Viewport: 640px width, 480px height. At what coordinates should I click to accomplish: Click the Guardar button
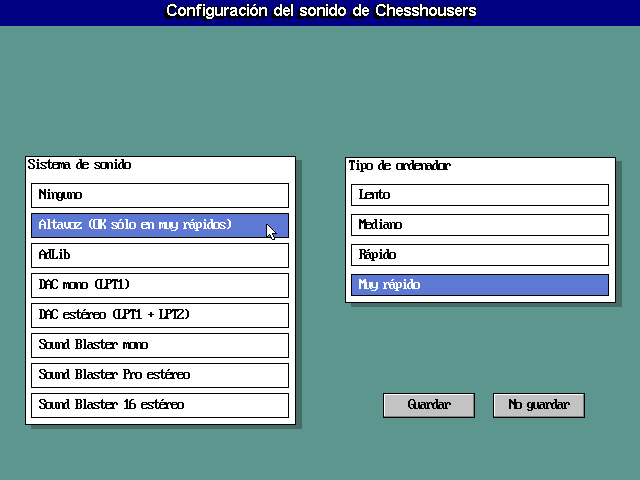click(429, 405)
